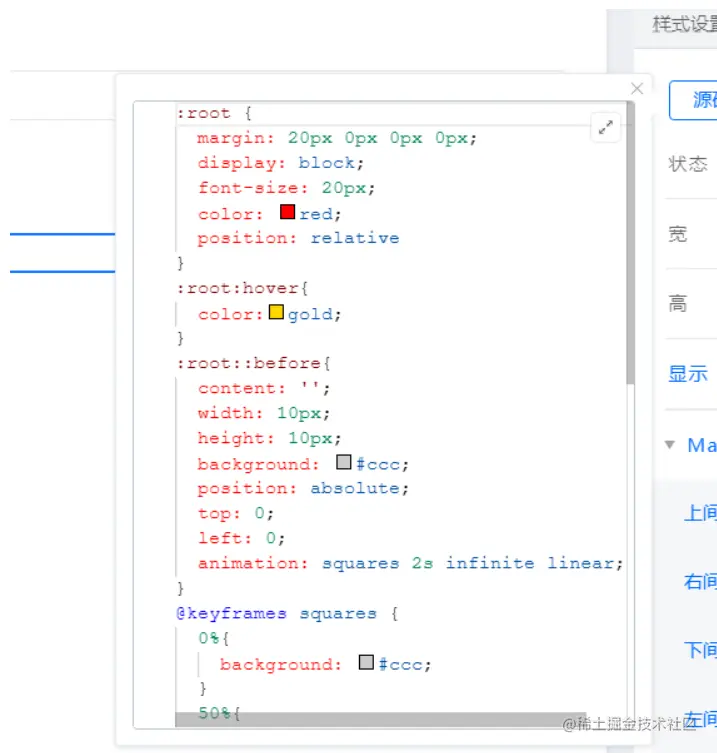Expand the Margin section triangle
Image resolution: width=717 pixels, height=753 pixels.
670,444
